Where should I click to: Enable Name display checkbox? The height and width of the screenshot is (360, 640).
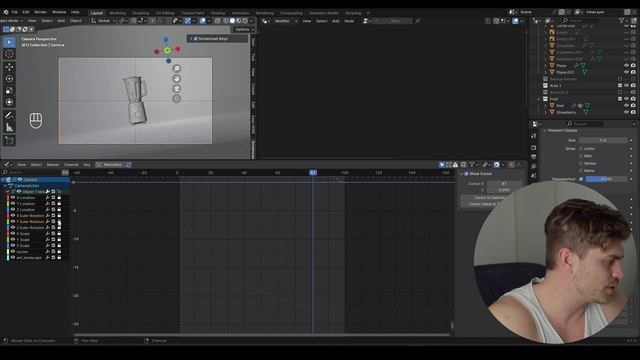[581, 171]
